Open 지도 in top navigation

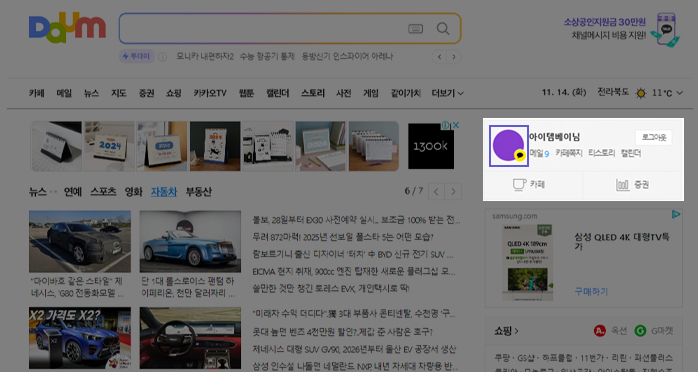point(119,93)
